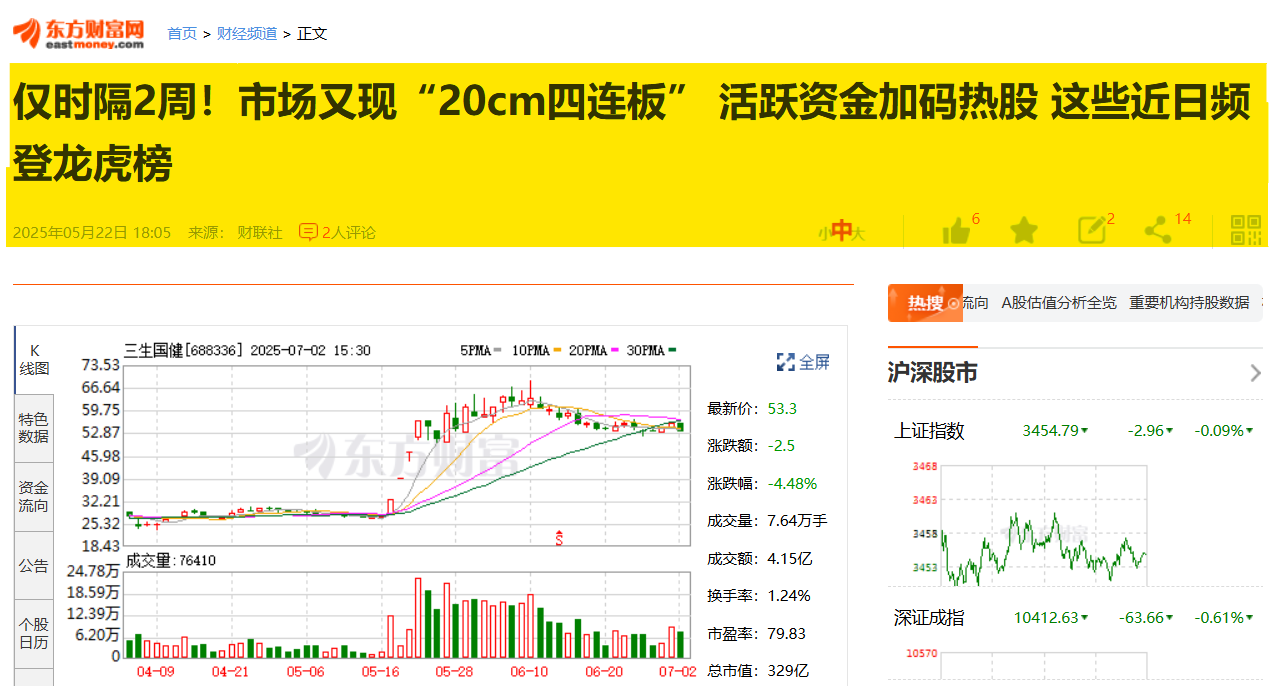Click the 上证指数 index name
The image size is (1273, 686).
[x=929, y=431]
